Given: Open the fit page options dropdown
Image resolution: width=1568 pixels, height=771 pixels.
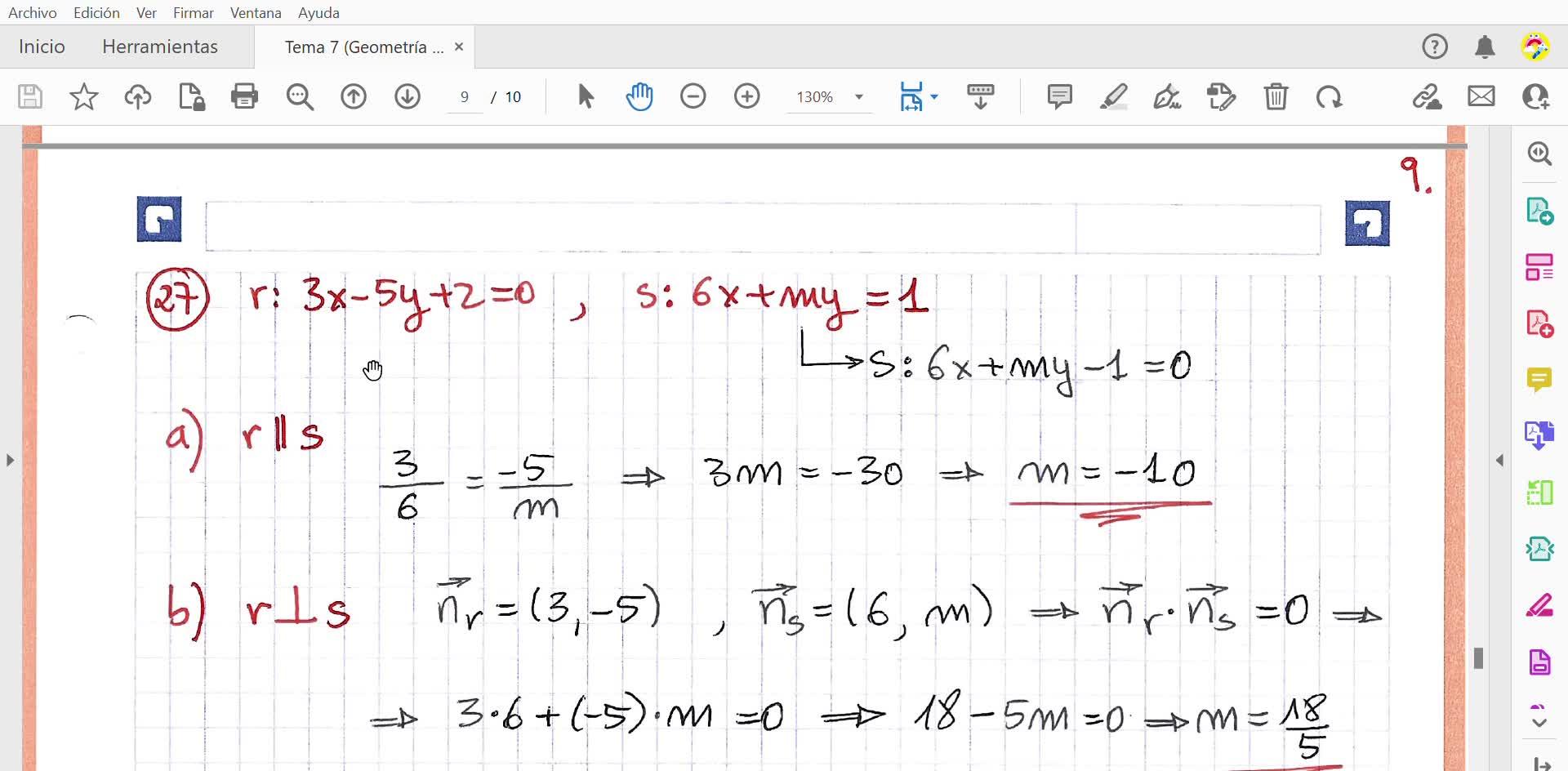Looking at the screenshot, I should pos(934,96).
